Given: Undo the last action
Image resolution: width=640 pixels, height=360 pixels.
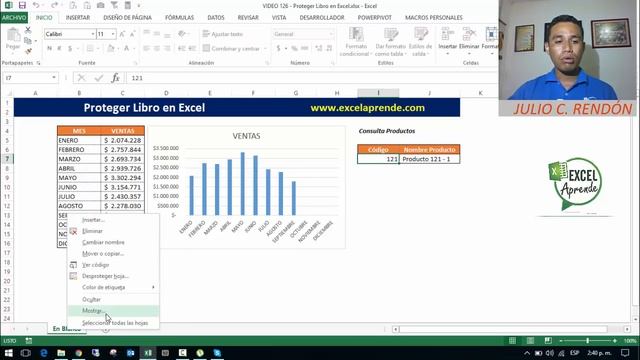Looking at the screenshot, I should click(x=36, y=5).
